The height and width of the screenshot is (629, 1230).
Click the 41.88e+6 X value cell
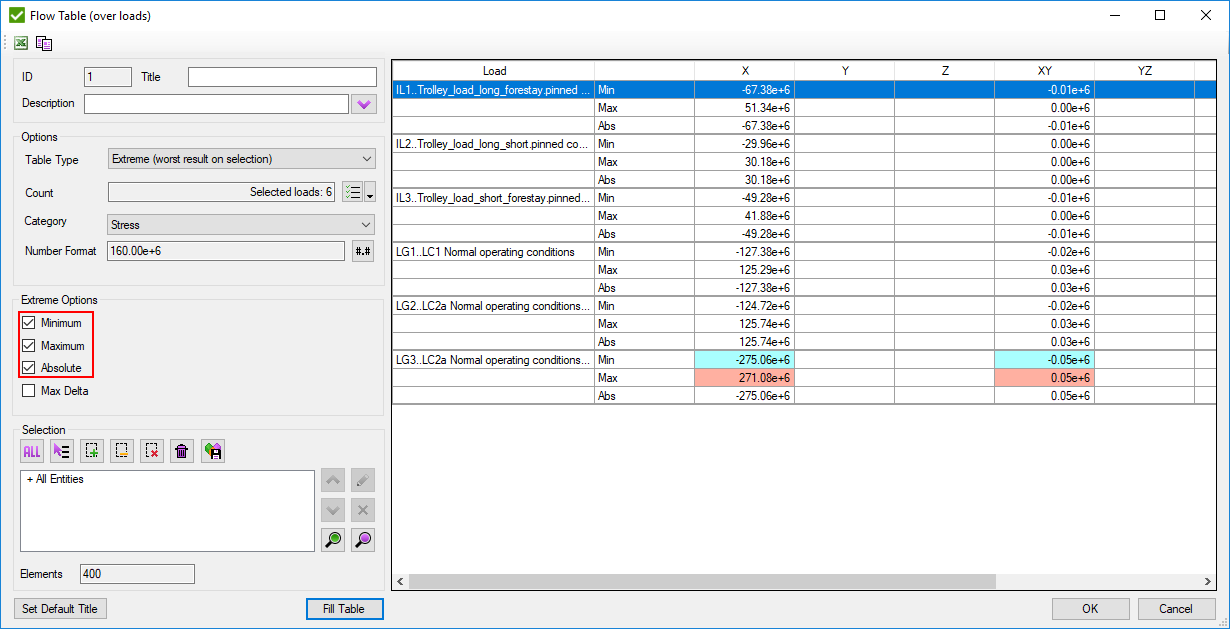(x=745, y=216)
